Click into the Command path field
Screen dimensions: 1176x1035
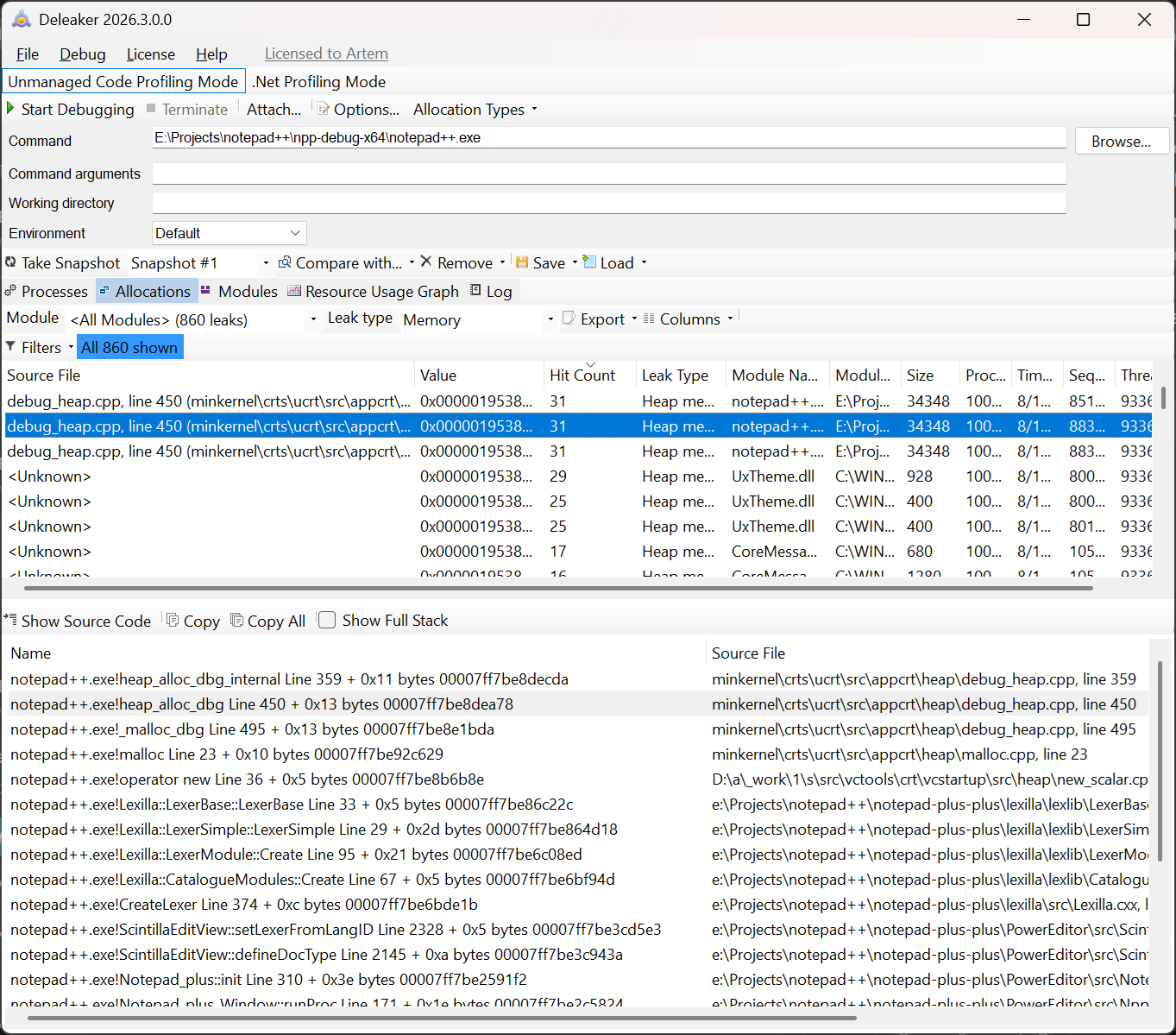(609, 138)
